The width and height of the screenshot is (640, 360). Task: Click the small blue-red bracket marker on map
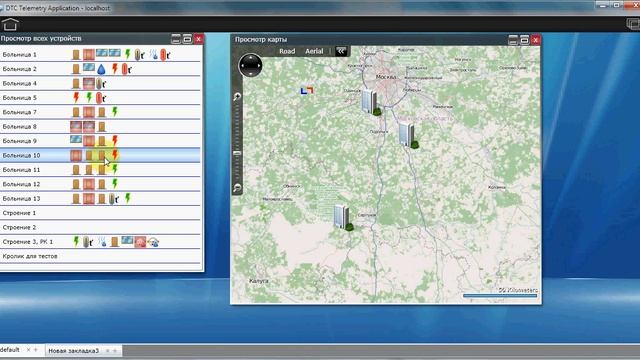point(307,91)
